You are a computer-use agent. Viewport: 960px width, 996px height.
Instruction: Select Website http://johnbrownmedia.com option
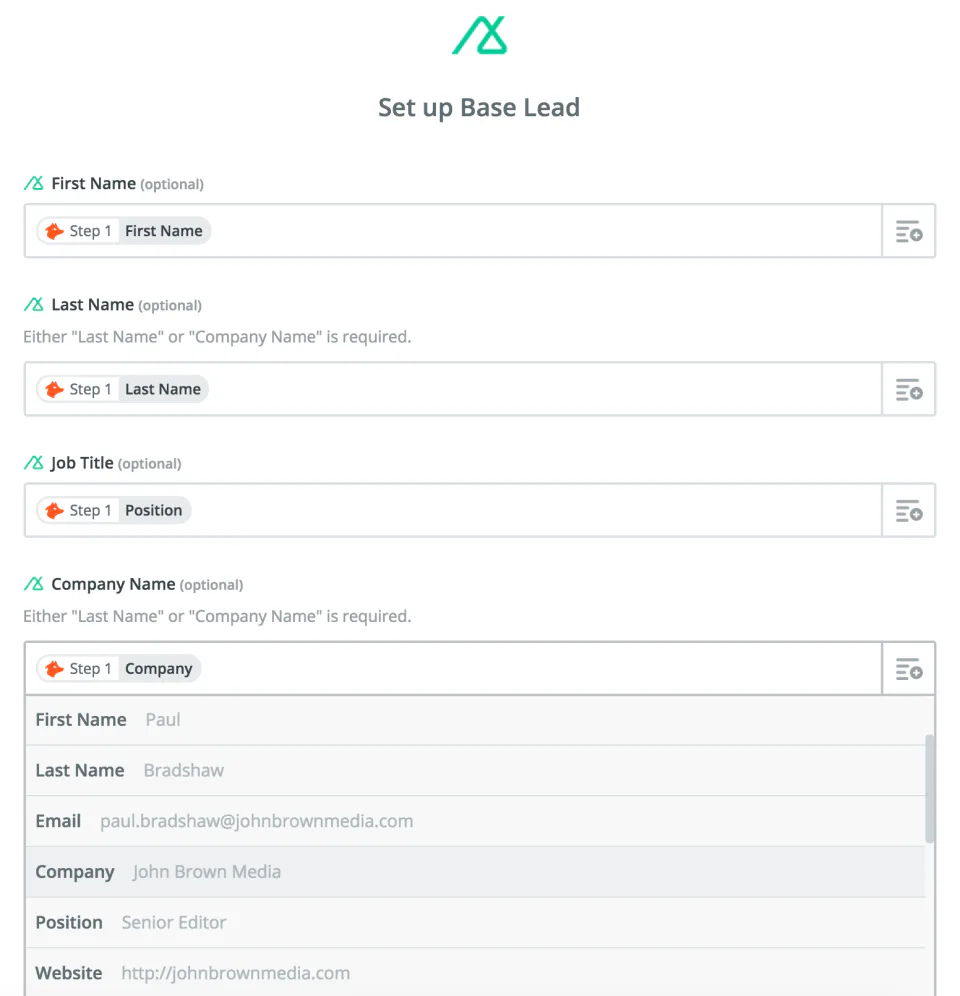[475, 972]
